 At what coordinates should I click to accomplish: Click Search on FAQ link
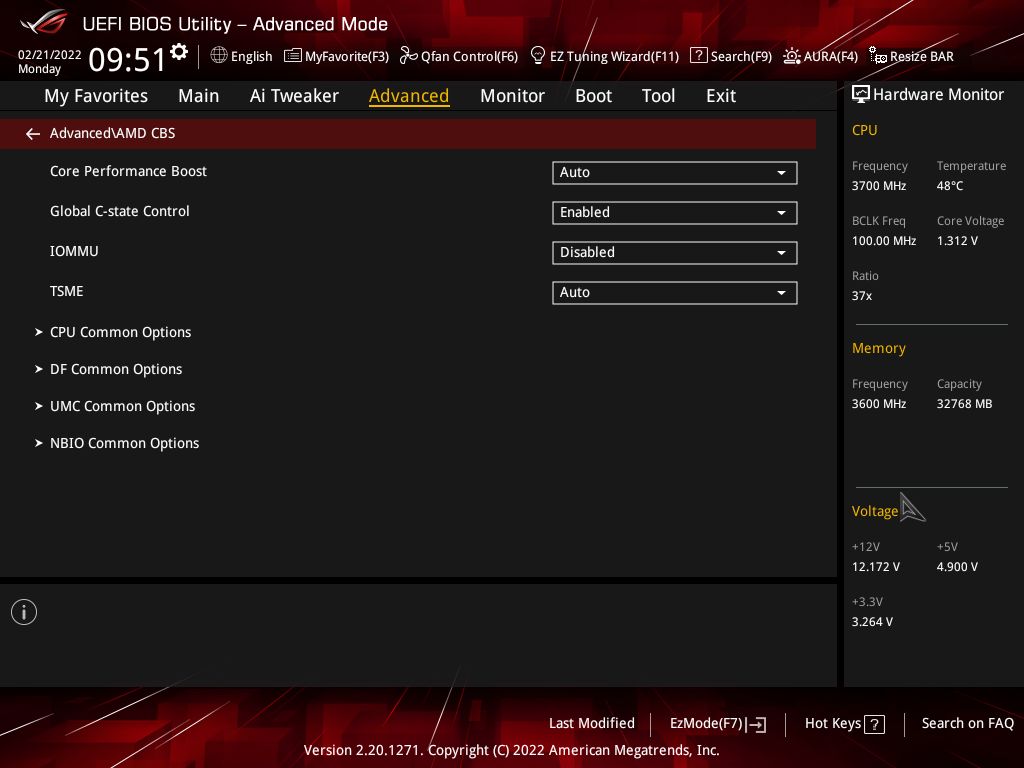[x=967, y=723]
